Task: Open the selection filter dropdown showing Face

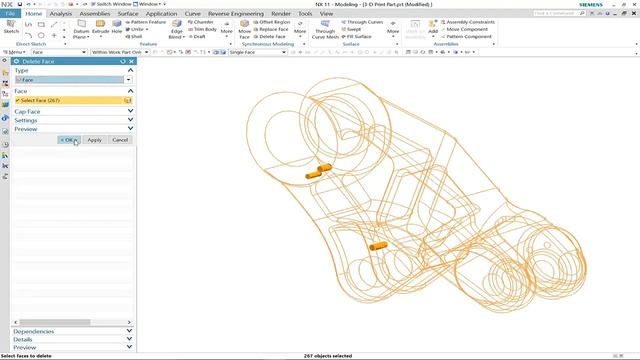Action: point(59,52)
